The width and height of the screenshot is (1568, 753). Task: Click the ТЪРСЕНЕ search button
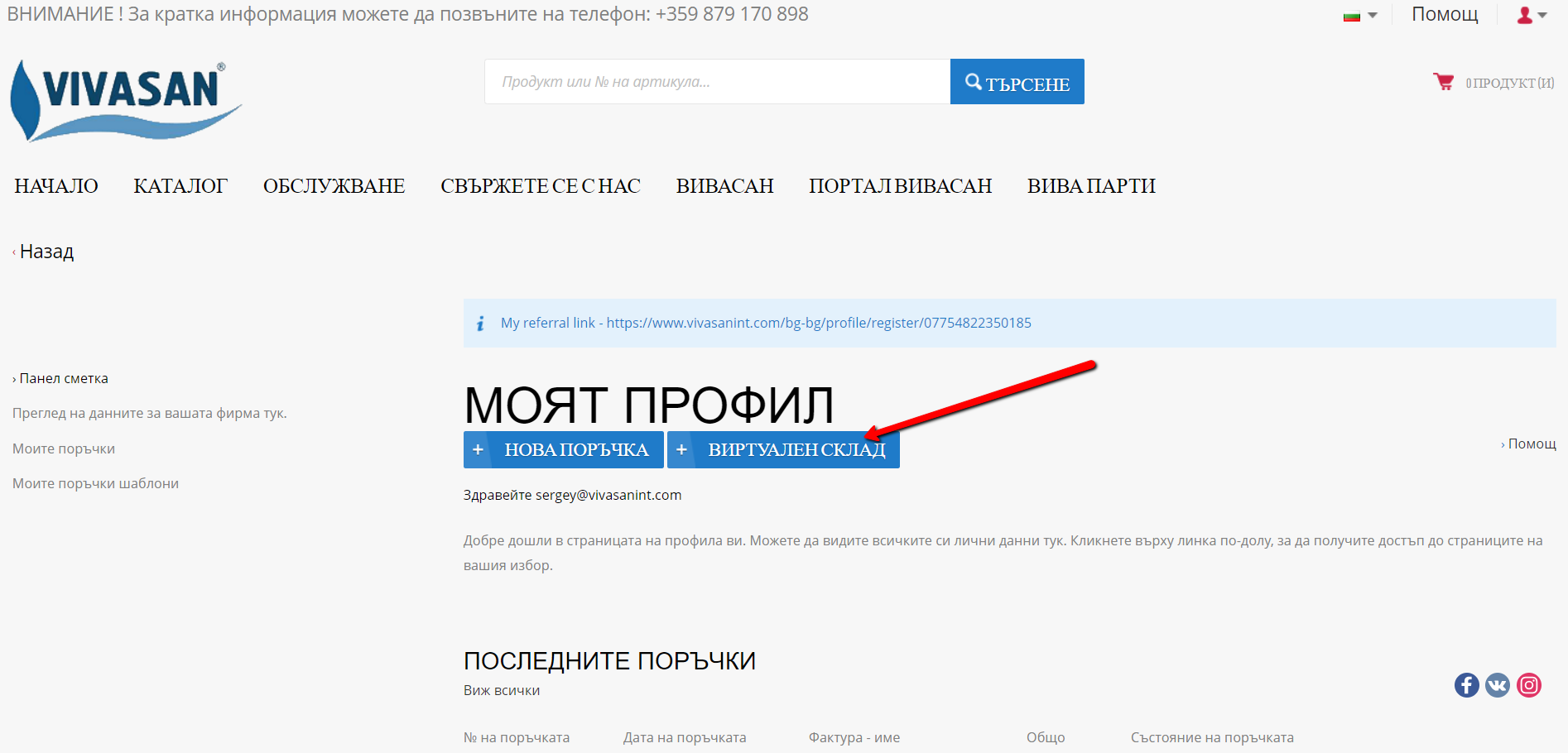coord(1017,82)
